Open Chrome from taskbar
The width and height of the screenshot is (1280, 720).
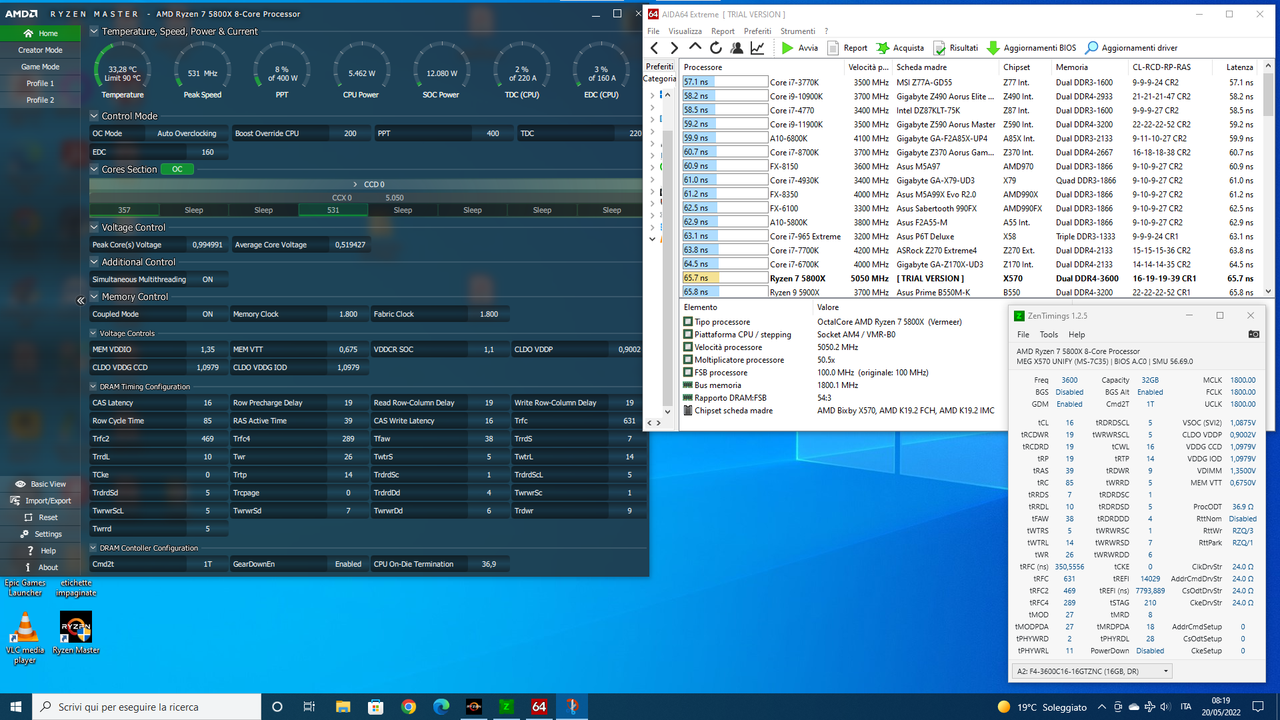pos(409,706)
